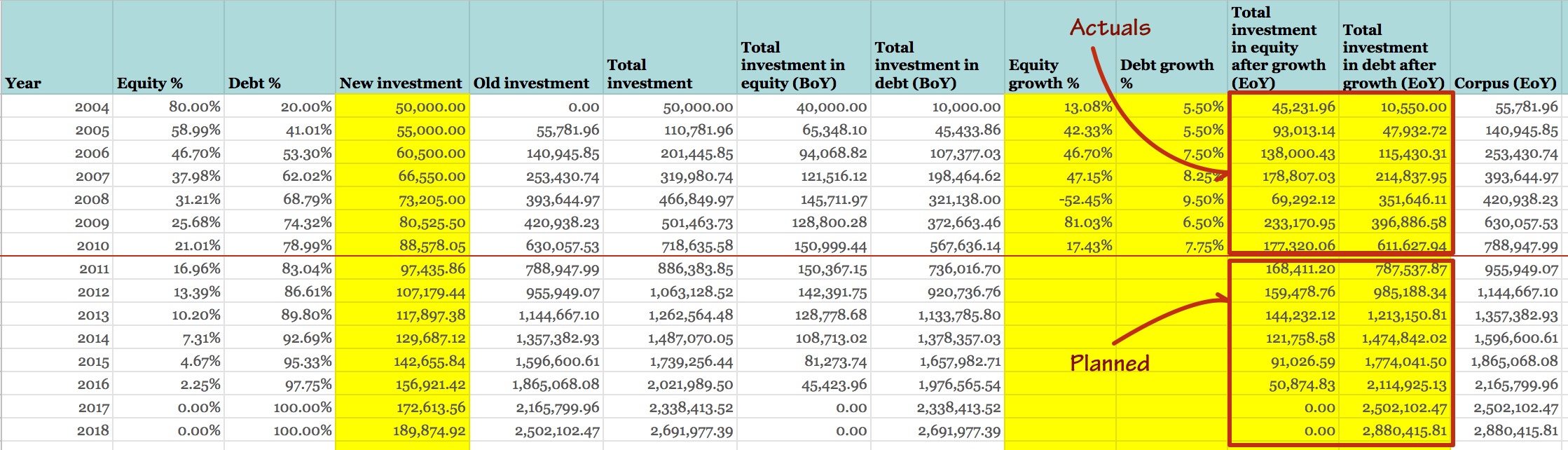
Task: Select equity percentage 80.00%
Action: (168, 107)
